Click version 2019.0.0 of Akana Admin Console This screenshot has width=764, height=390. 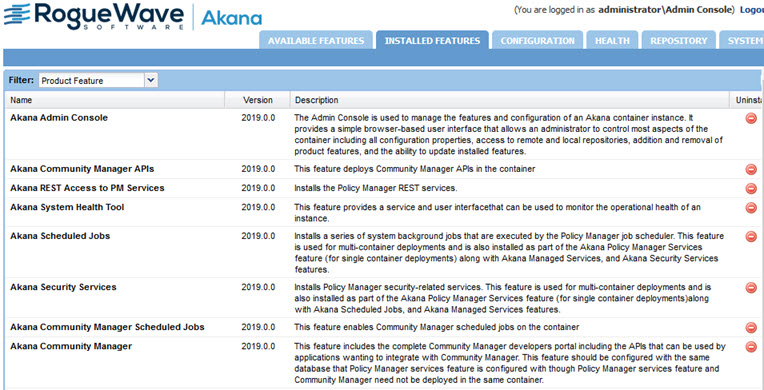click(x=258, y=118)
